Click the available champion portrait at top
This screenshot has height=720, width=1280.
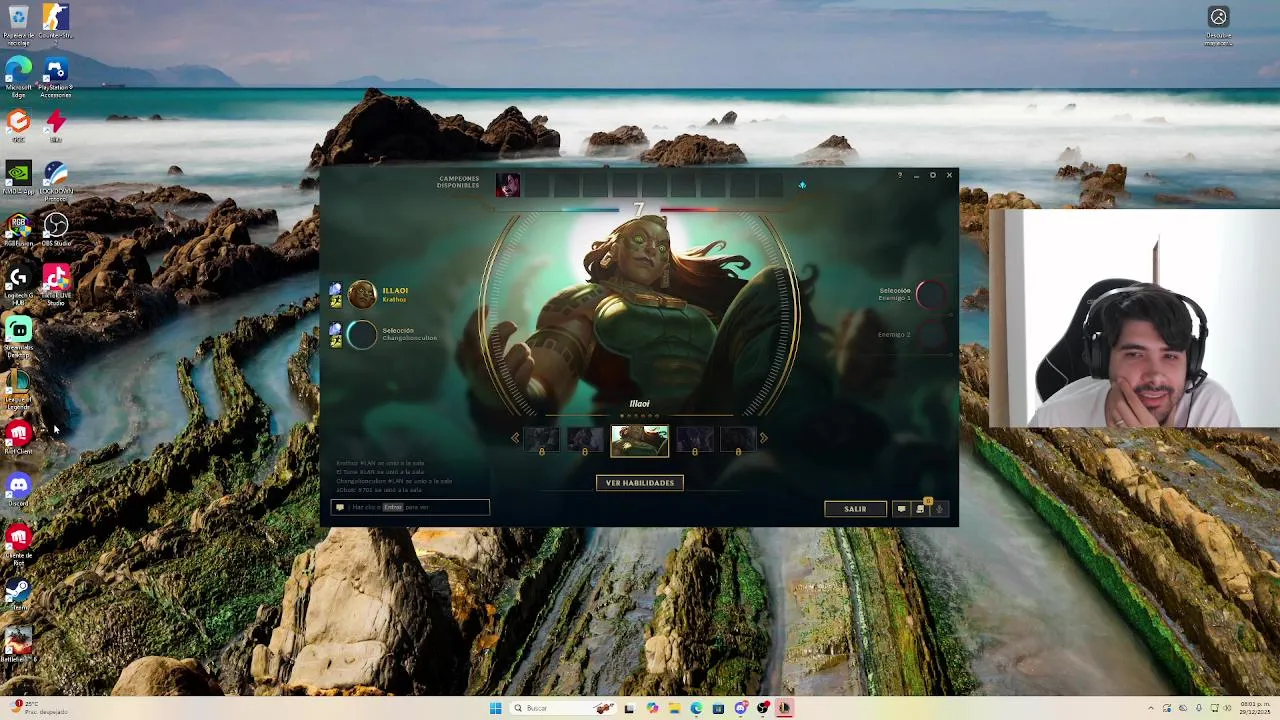[508, 185]
